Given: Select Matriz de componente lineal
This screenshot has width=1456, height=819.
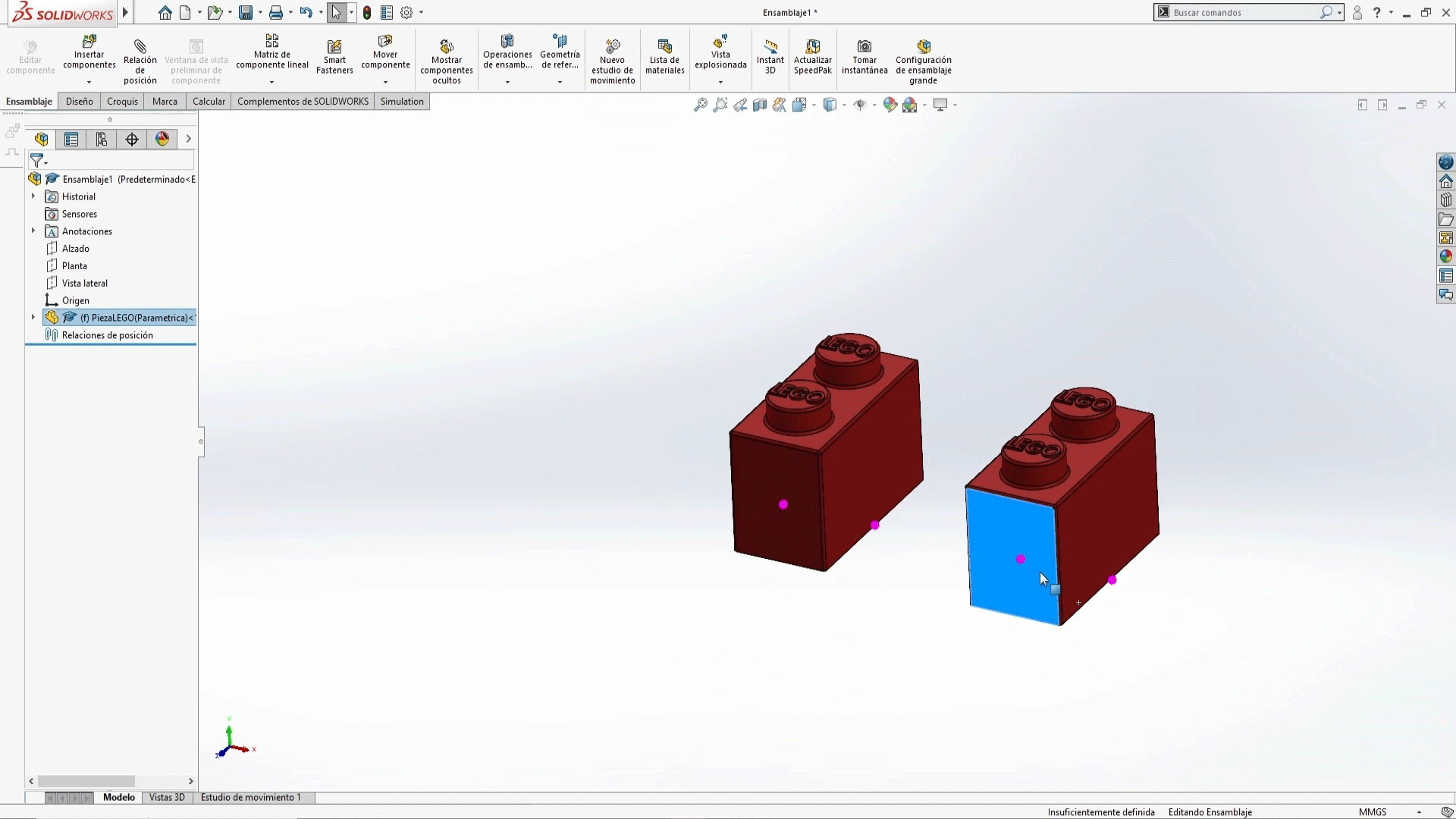Looking at the screenshot, I should pyautogui.click(x=272, y=53).
